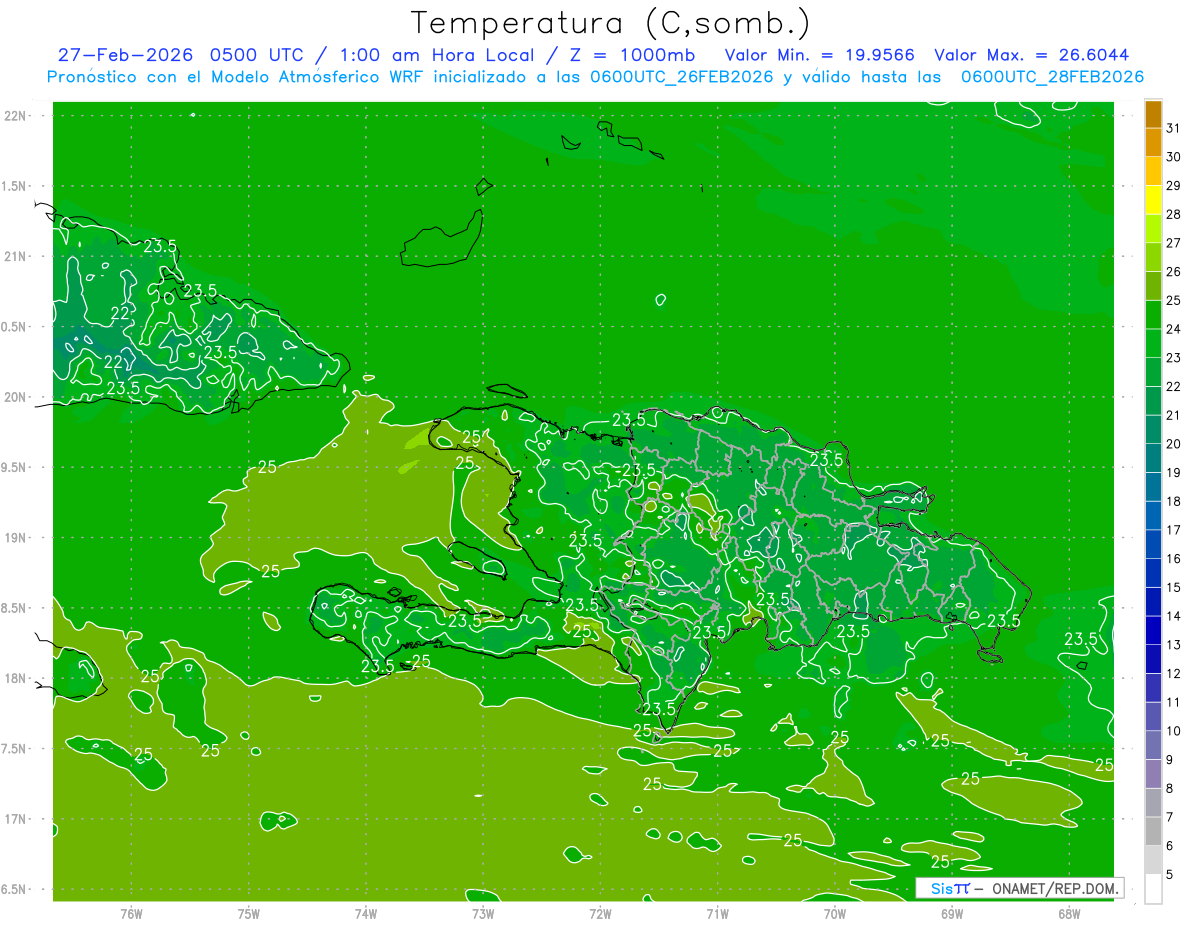Click the longitude label '75W'

click(248, 913)
